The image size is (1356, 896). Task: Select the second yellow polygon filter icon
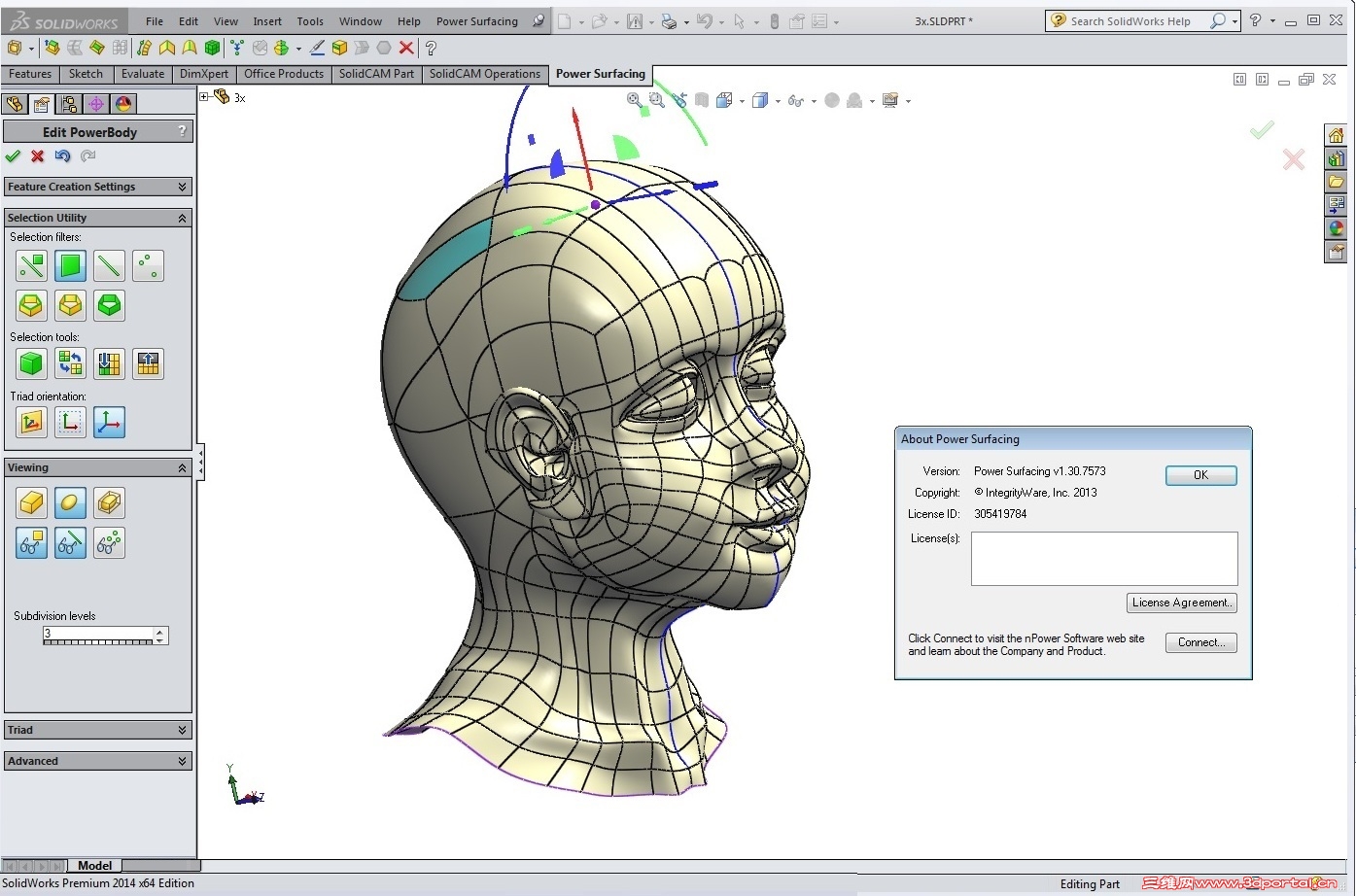(70, 305)
